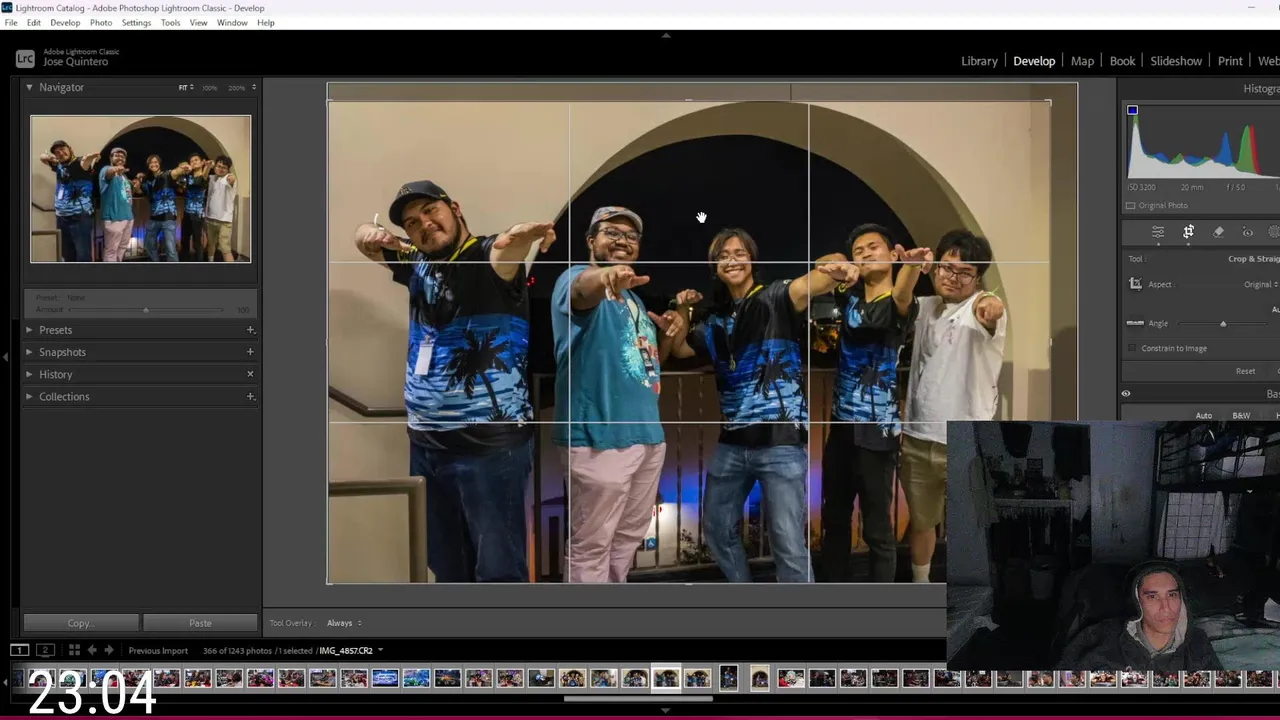Switch to the Slideshow module

click(x=1176, y=61)
